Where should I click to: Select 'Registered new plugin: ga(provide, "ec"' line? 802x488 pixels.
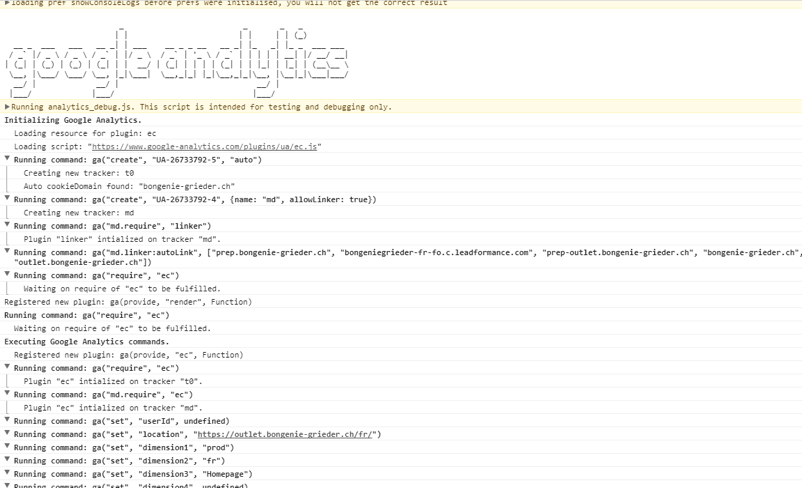(128, 355)
